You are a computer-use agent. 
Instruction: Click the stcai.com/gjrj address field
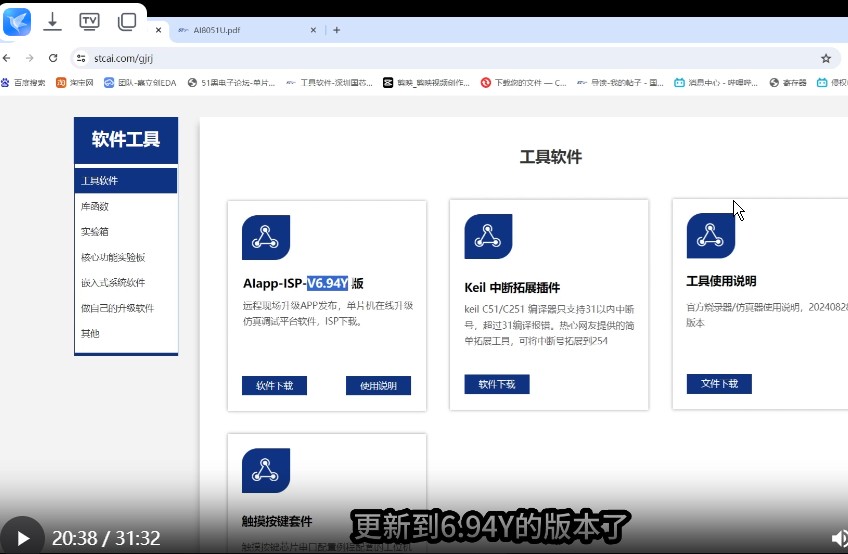455,58
